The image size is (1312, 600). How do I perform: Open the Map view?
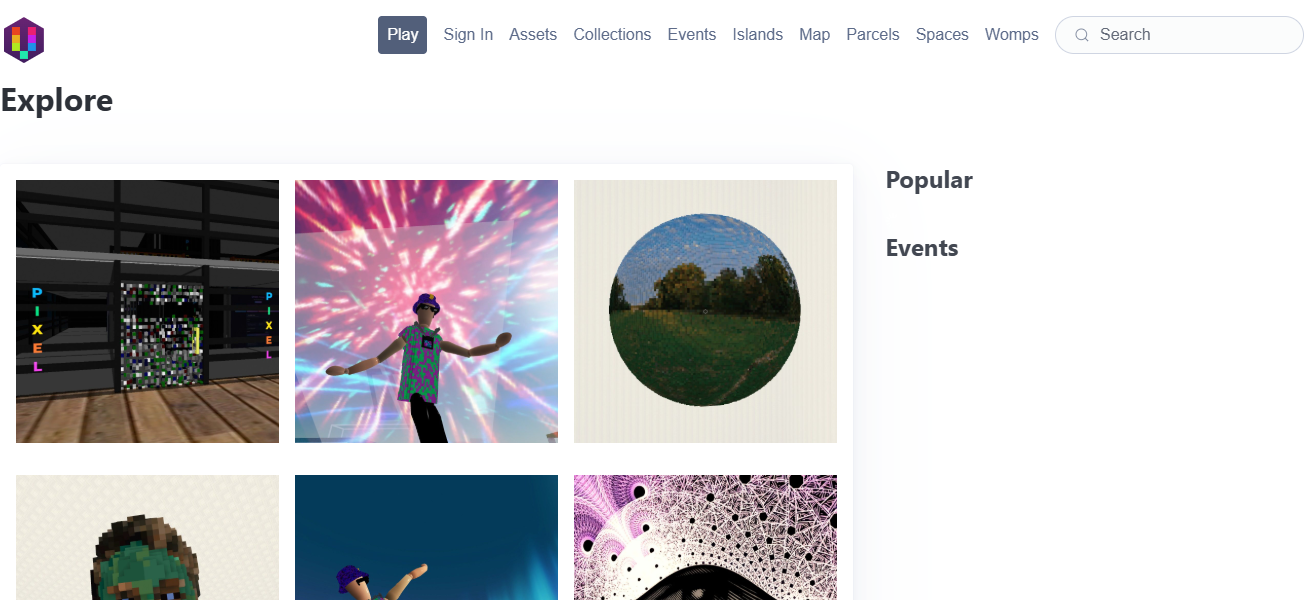coord(814,35)
